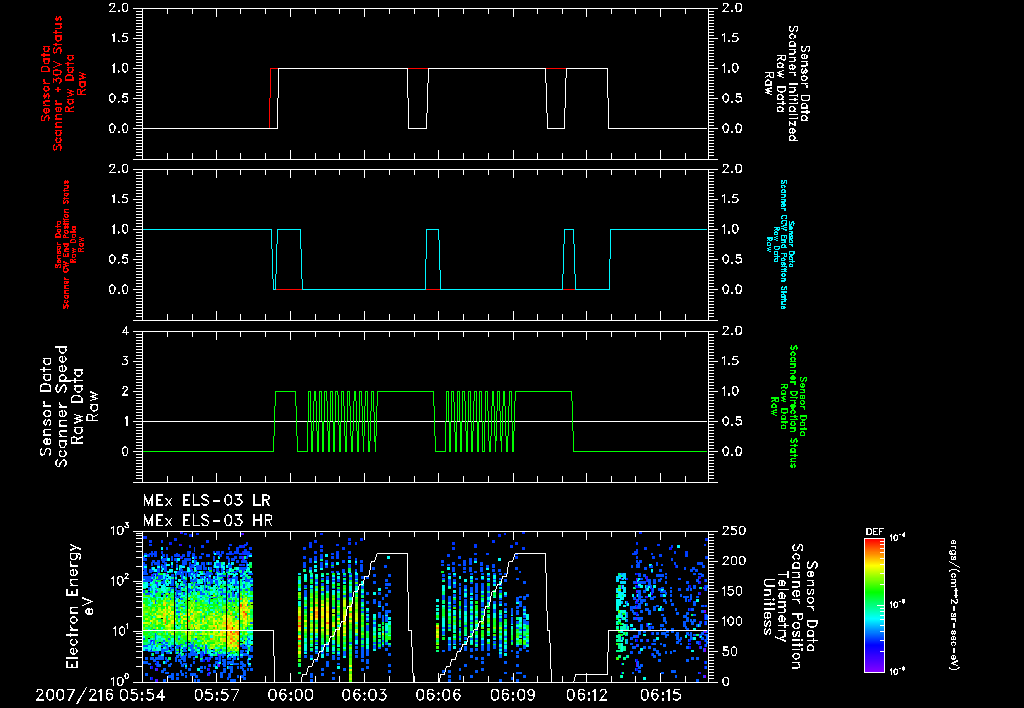Click the "06:15" time axis tick label
Screen dimensions: 1024x708
(x=662, y=695)
